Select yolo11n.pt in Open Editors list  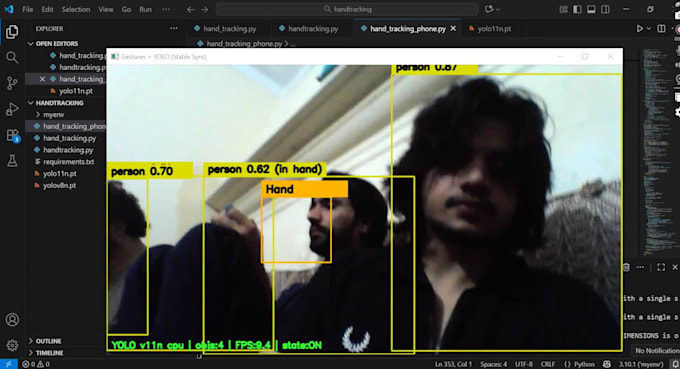[76, 91]
